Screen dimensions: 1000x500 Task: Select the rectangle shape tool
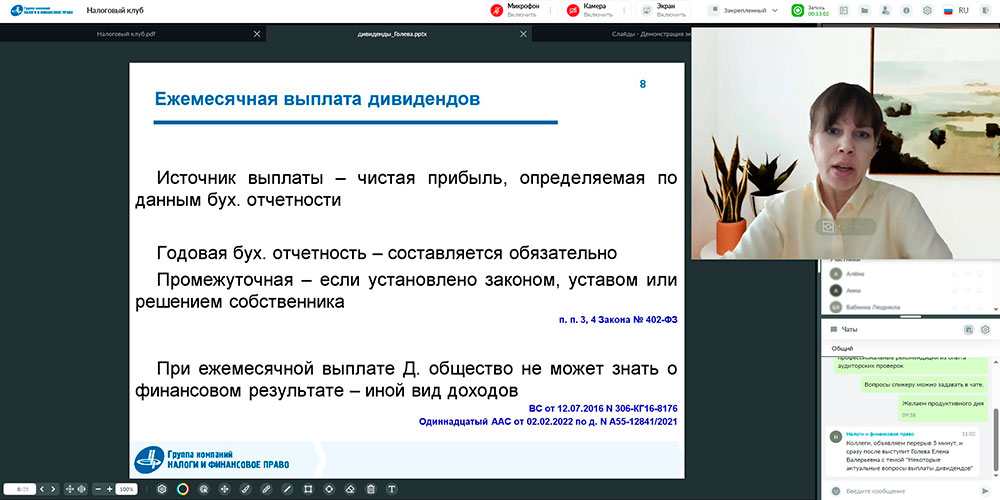(x=308, y=489)
